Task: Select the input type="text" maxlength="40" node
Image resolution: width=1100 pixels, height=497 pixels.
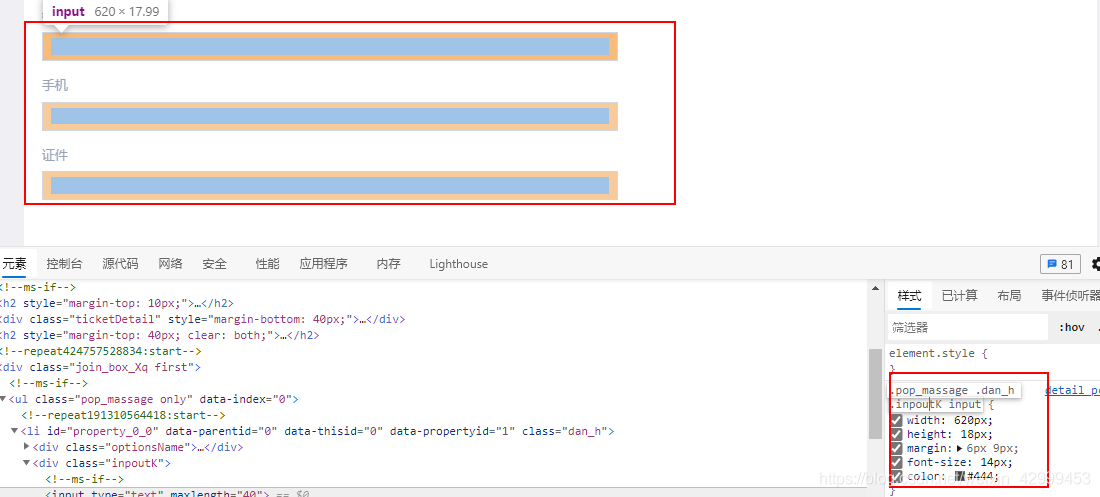Action: tap(158, 493)
